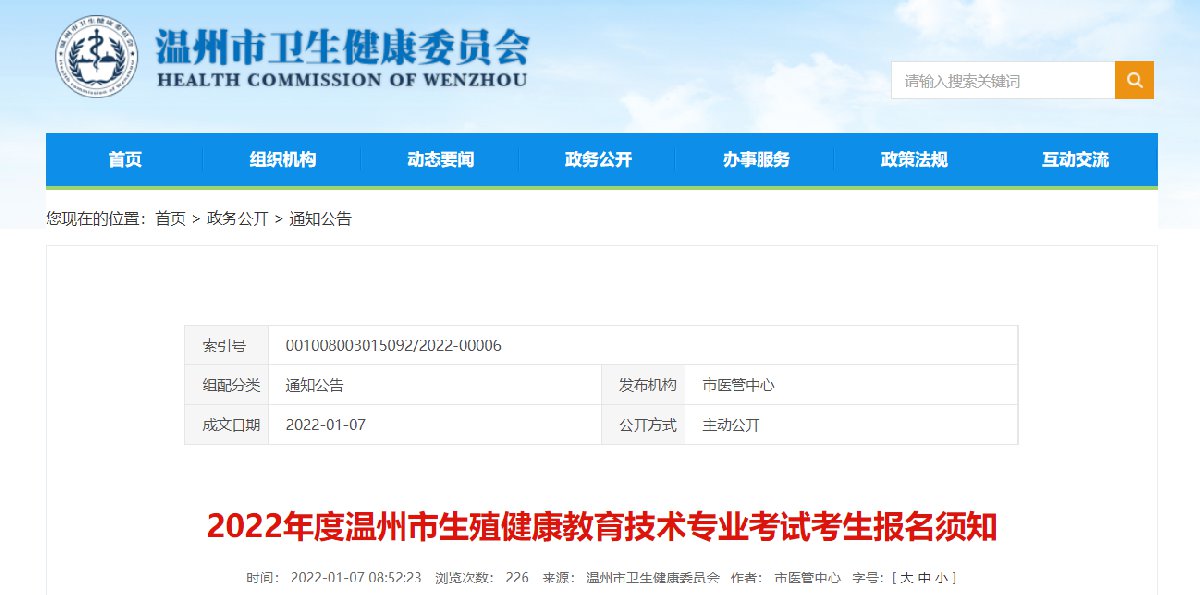The width and height of the screenshot is (1200, 595).
Task: Select the author 市医管中心 text
Action: coord(808,578)
